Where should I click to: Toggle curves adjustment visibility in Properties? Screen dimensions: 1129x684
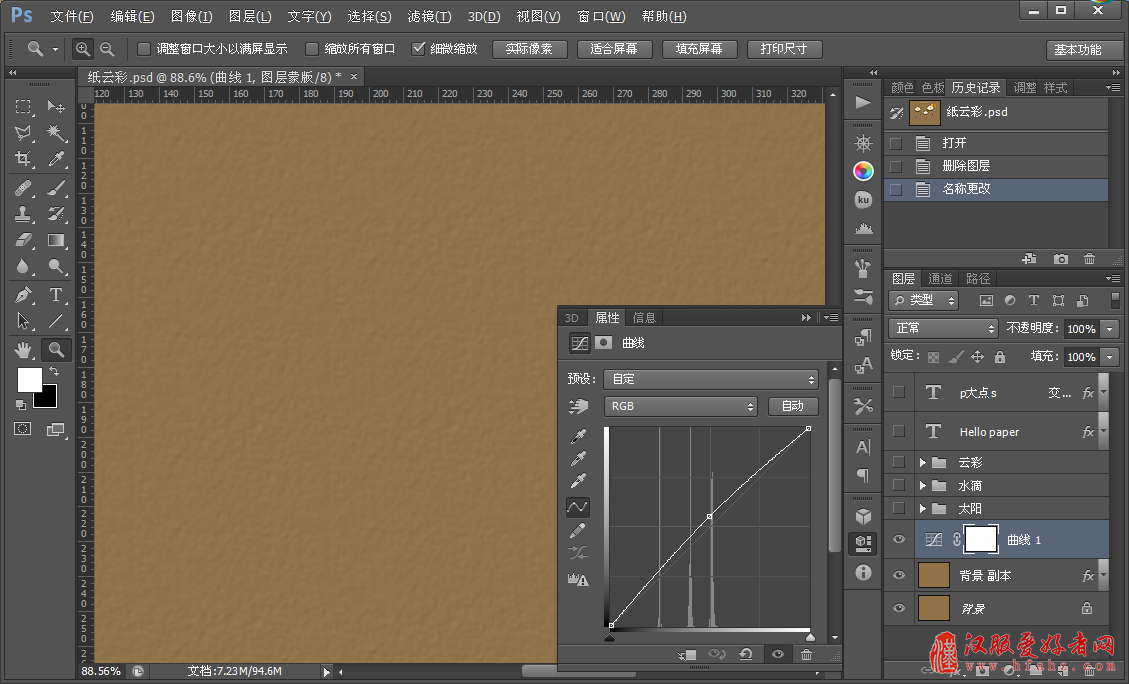(778, 654)
